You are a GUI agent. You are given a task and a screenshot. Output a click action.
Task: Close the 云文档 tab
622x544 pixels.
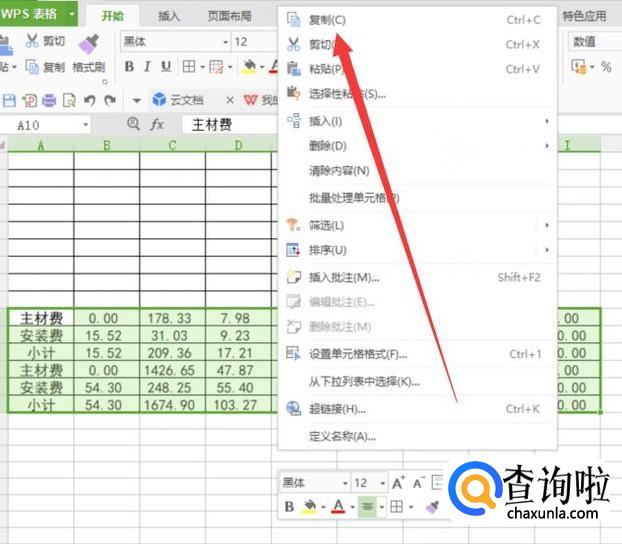tap(230, 100)
